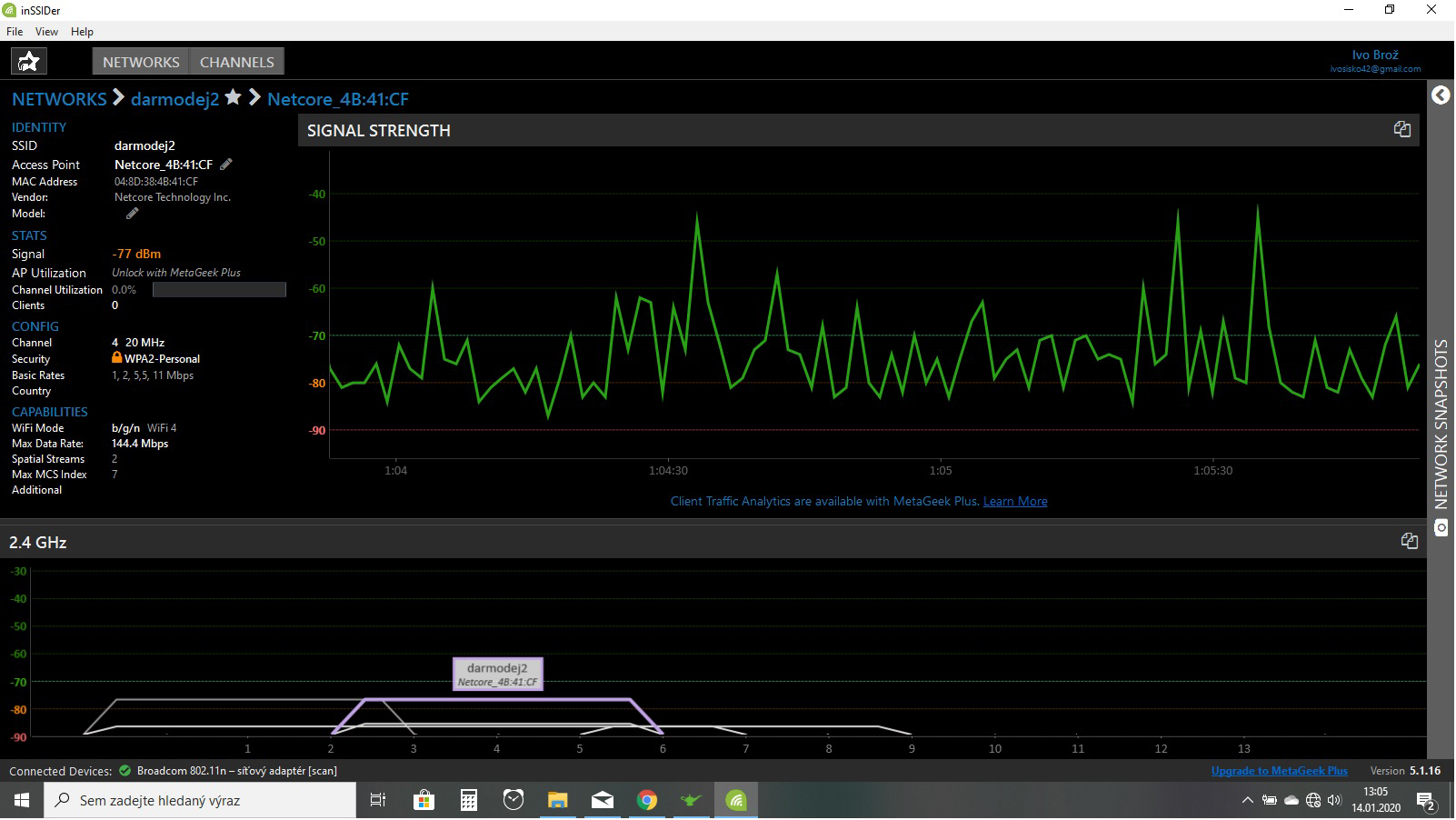Click the volume icon in system tray

pos(1334,801)
